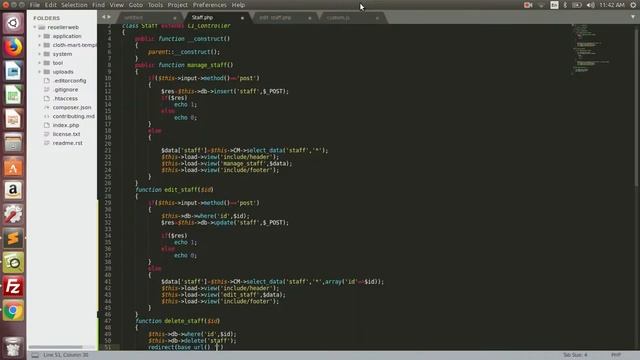Open the Amazon launcher icon
640x360 pixels.
[x=13, y=191]
